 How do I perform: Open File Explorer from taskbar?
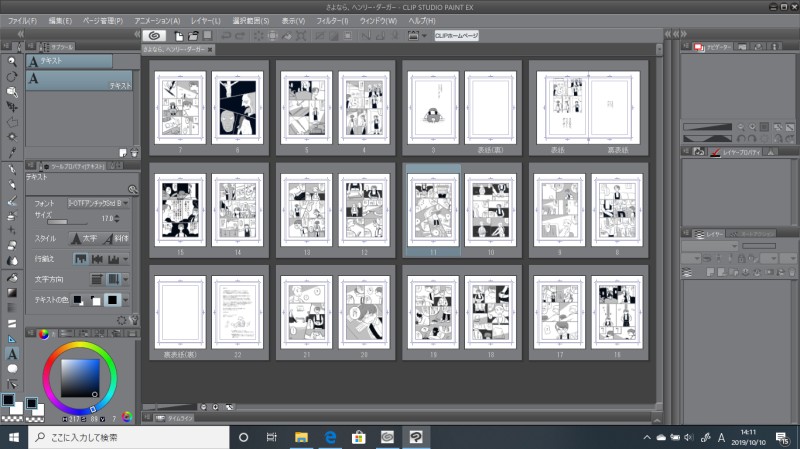tap(302, 437)
